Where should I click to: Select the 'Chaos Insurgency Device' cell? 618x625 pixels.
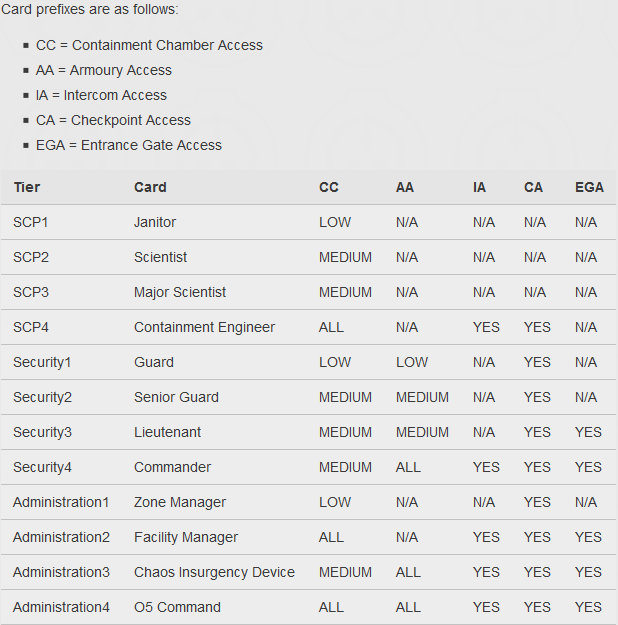tap(214, 572)
